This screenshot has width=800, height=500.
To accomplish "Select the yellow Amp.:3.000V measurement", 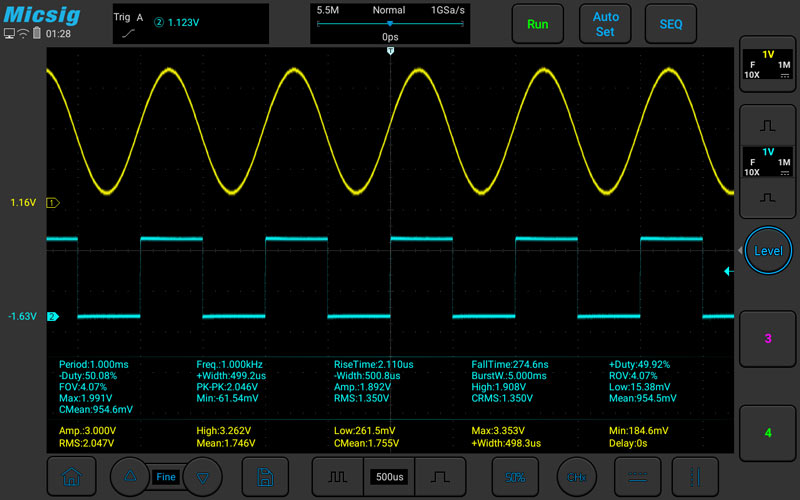I will (x=87, y=431).
